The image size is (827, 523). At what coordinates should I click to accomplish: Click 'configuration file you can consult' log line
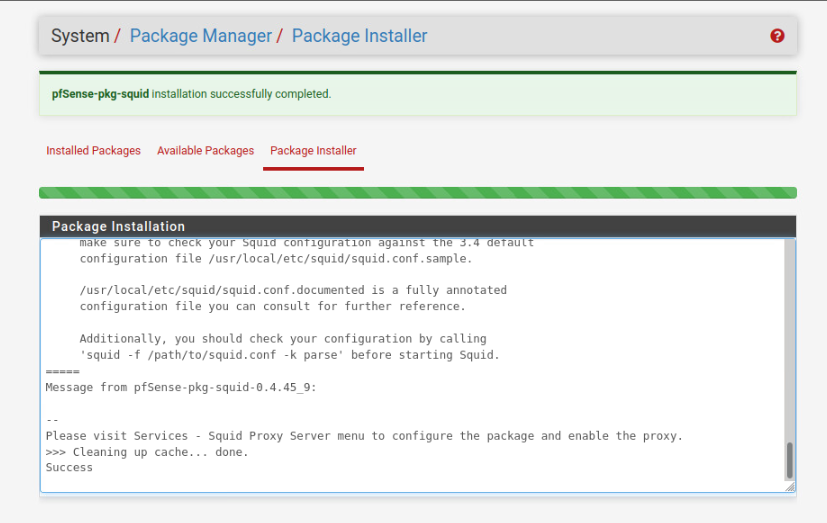pos(273,306)
